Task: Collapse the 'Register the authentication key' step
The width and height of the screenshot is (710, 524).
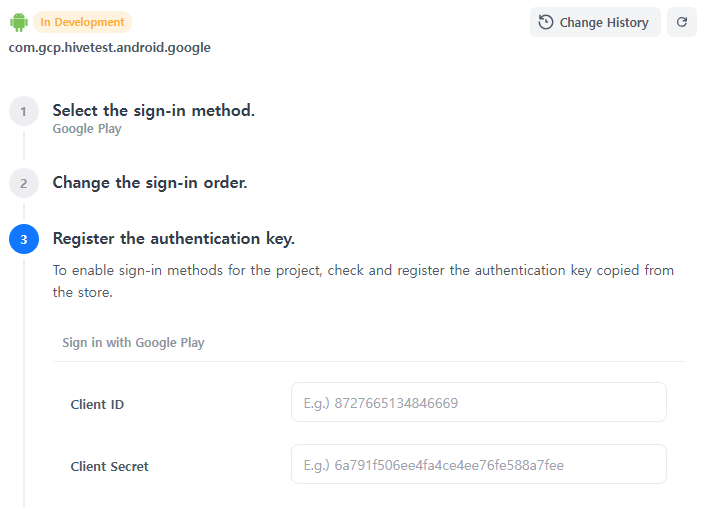Action: click(x=173, y=238)
